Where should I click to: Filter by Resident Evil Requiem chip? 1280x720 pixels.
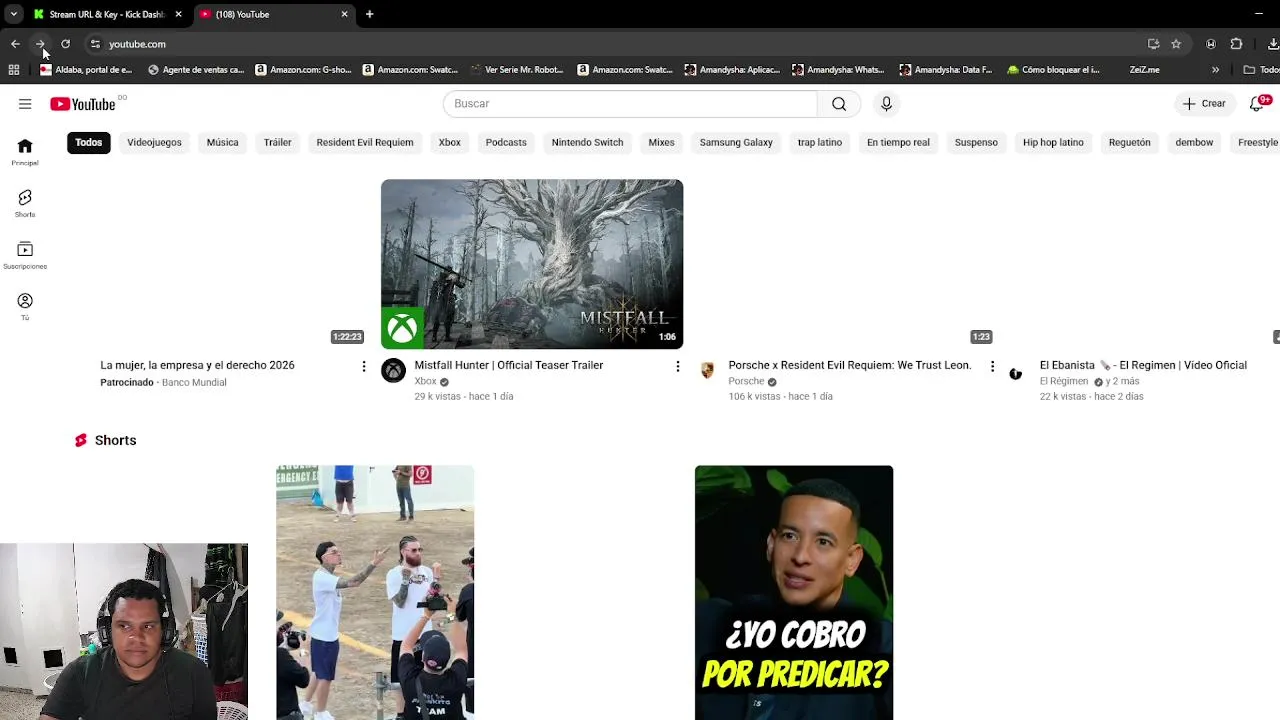point(365,142)
